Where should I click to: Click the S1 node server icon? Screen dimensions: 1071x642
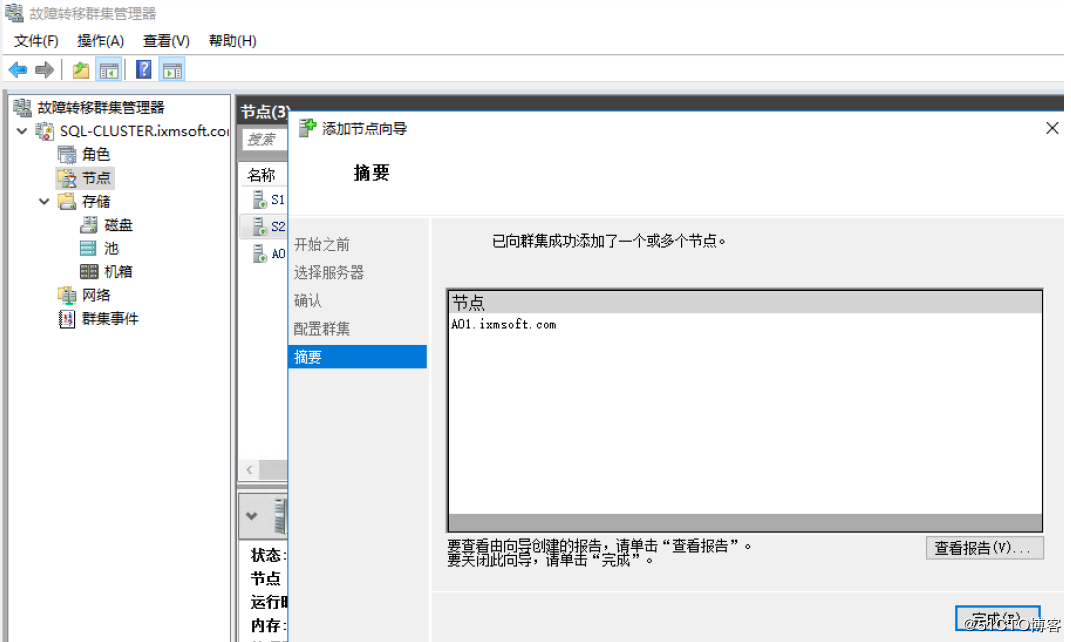pyautogui.click(x=259, y=199)
